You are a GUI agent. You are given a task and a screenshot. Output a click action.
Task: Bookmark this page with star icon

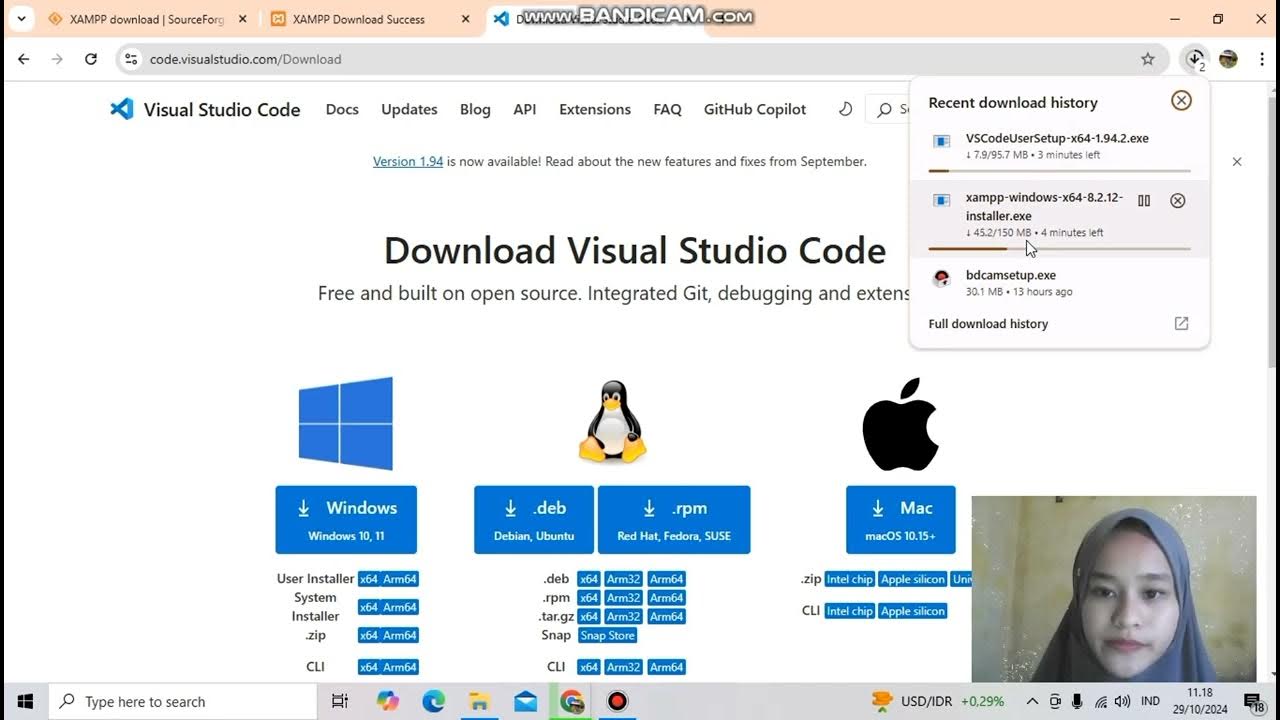point(1148,59)
